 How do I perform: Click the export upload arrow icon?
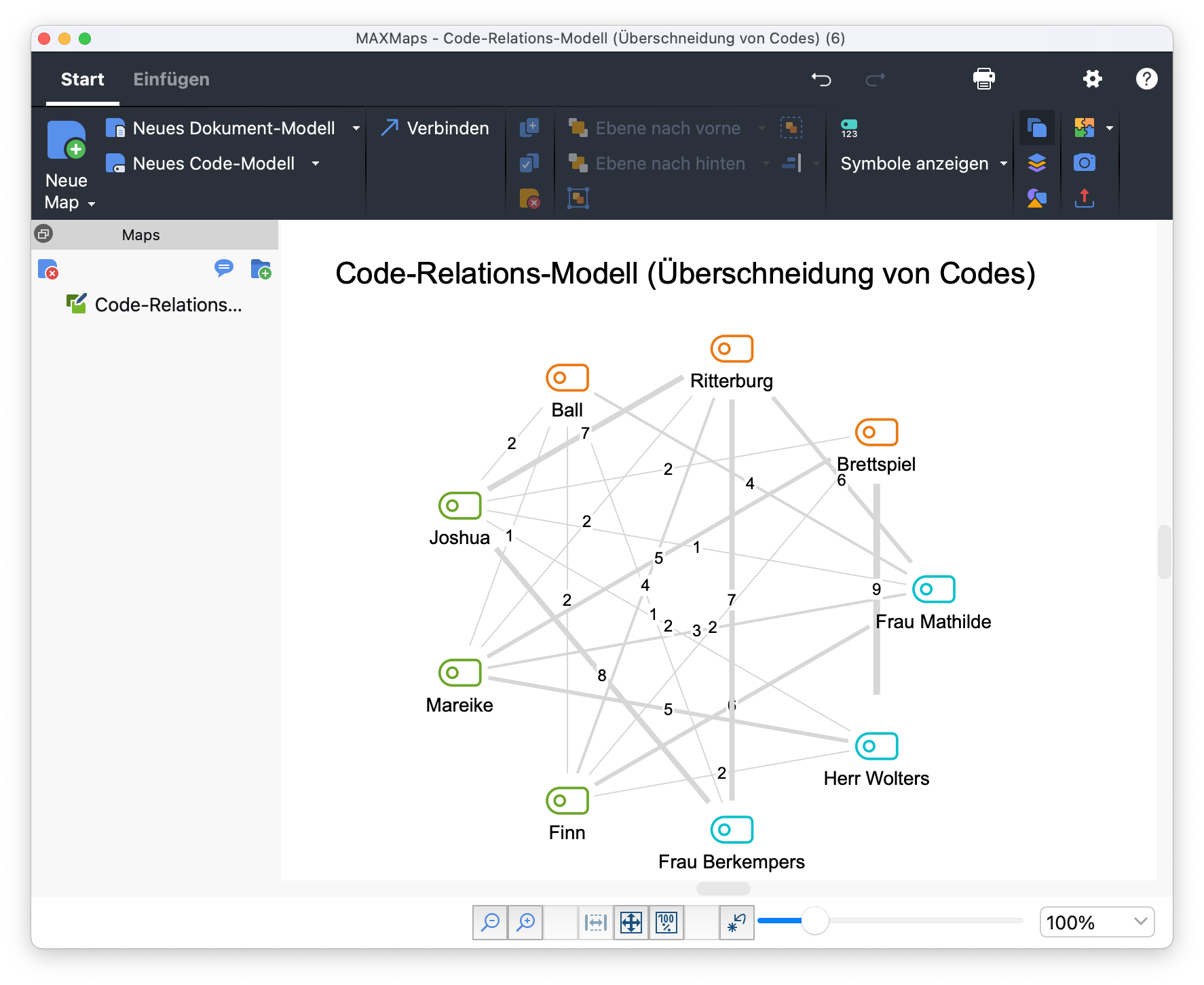[x=1085, y=198]
